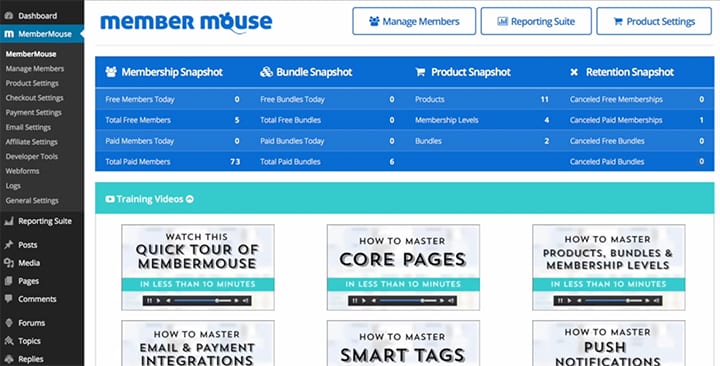Open Manage Members button at top
The image size is (720, 366).
(x=414, y=21)
